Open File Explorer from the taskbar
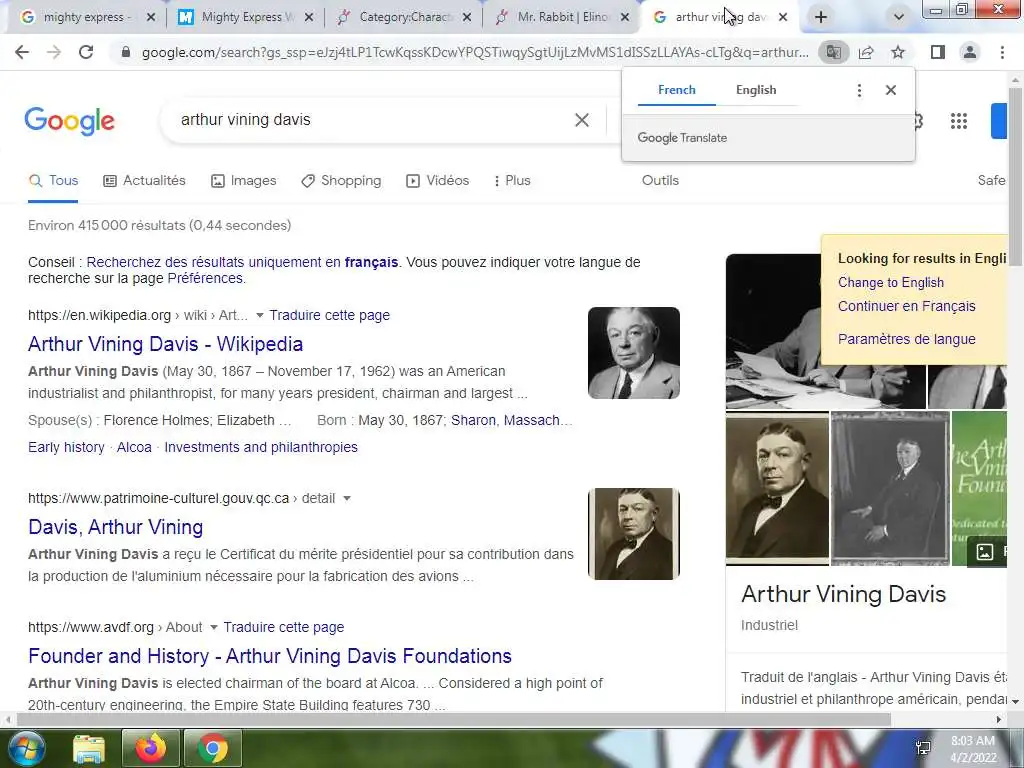The image size is (1024, 768). click(89, 748)
